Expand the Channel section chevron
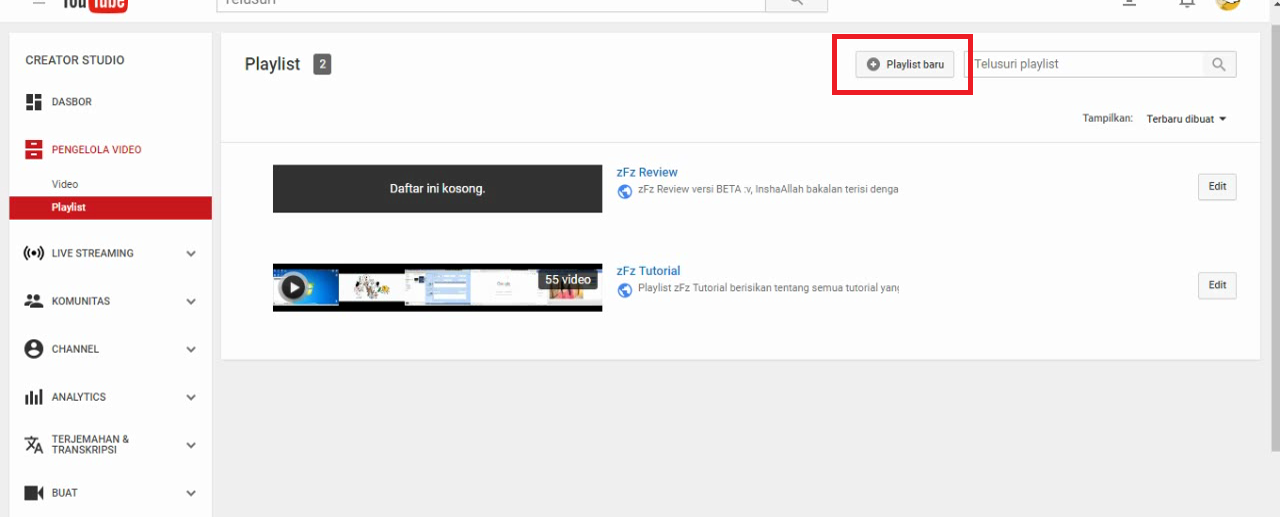Image resolution: width=1280 pixels, height=517 pixels. tap(191, 349)
